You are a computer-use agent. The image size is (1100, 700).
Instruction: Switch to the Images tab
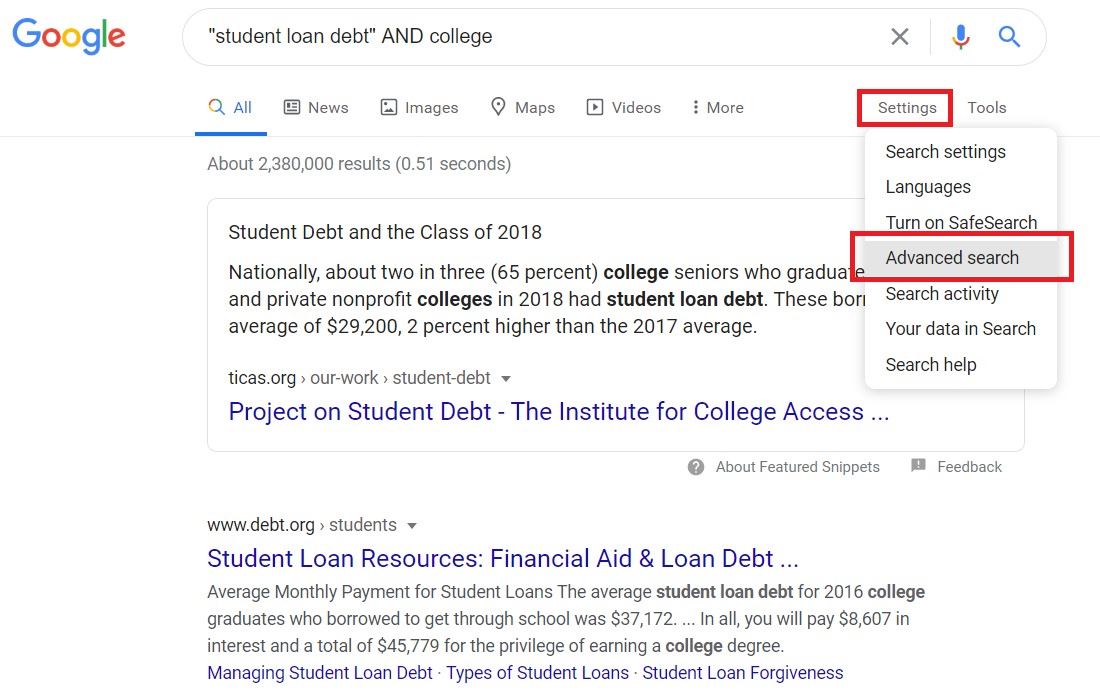pos(419,107)
